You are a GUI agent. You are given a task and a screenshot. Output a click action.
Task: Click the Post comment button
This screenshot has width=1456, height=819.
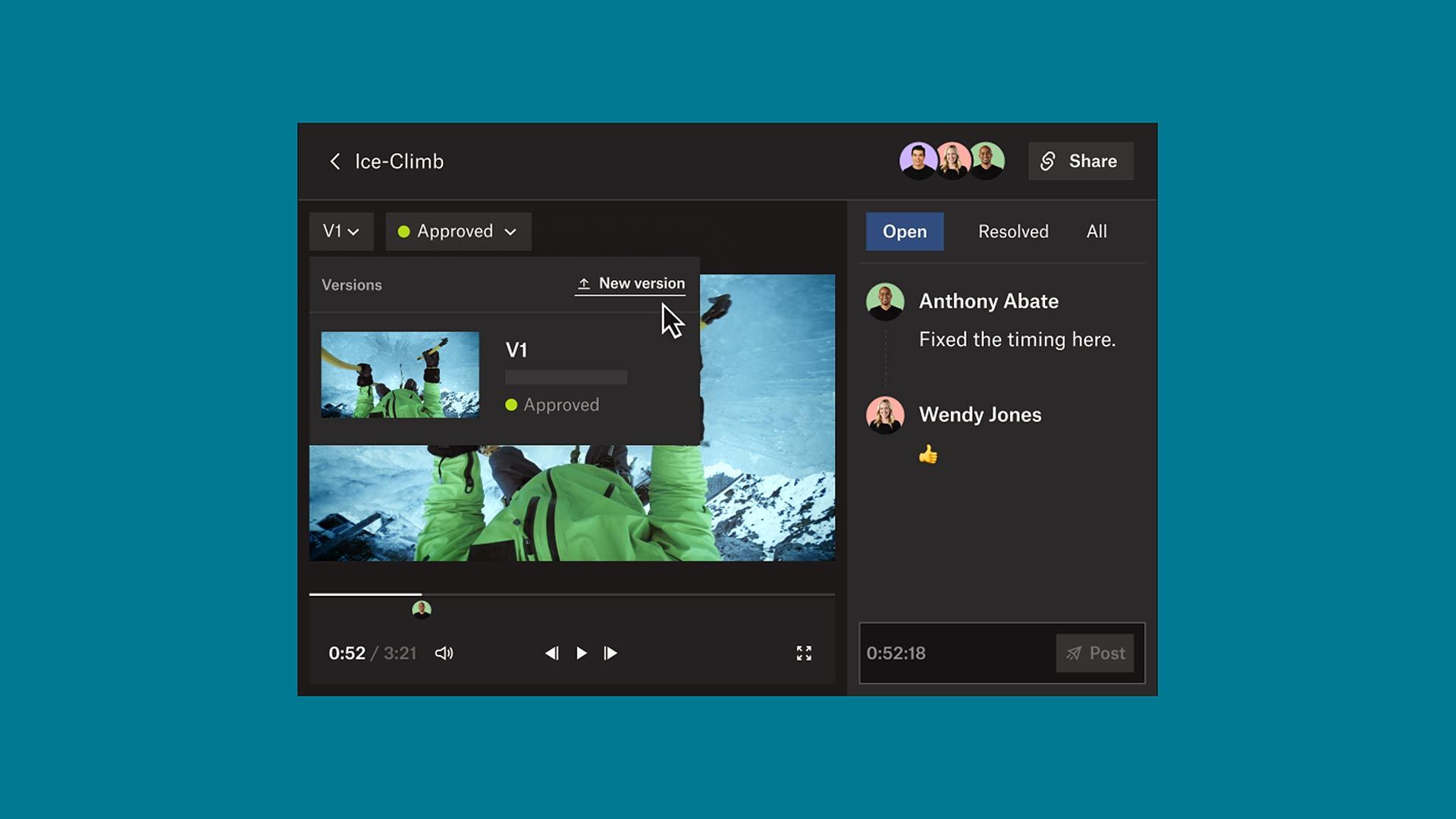point(1095,653)
